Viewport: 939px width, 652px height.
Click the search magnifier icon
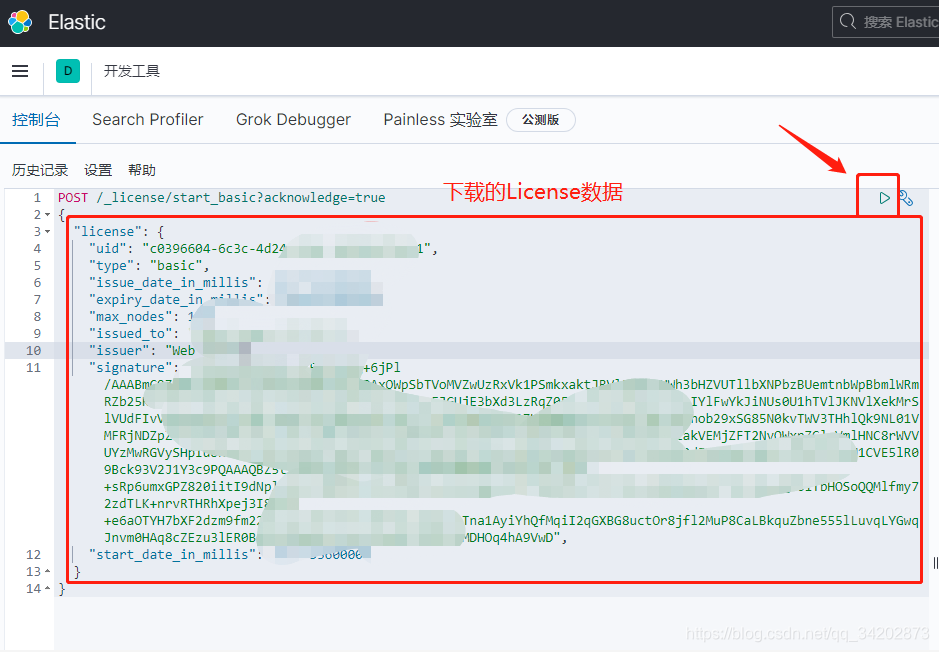coord(847,22)
